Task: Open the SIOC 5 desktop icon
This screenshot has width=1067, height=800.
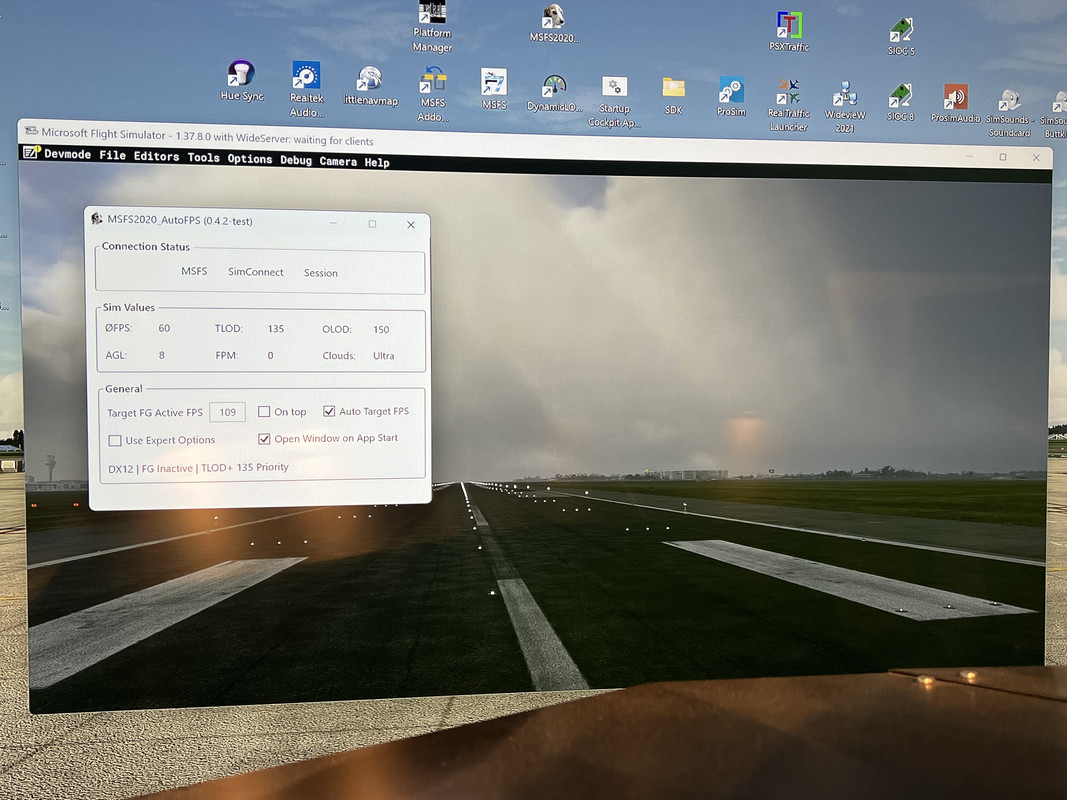Action: [x=901, y=36]
